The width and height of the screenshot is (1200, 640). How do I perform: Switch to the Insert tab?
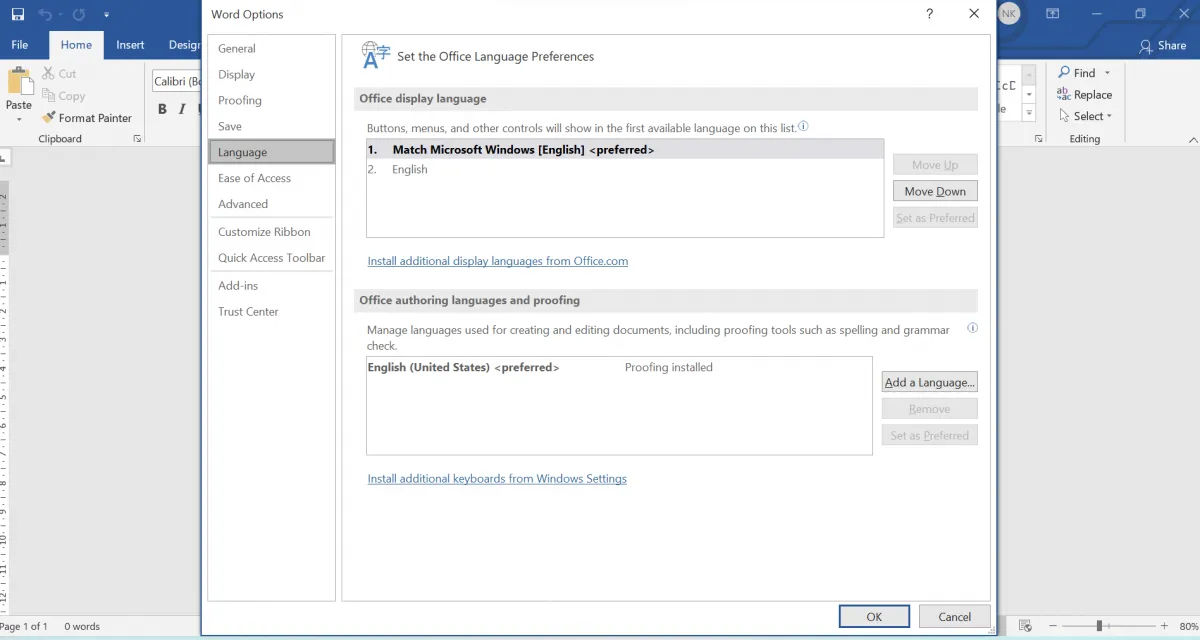130,45
